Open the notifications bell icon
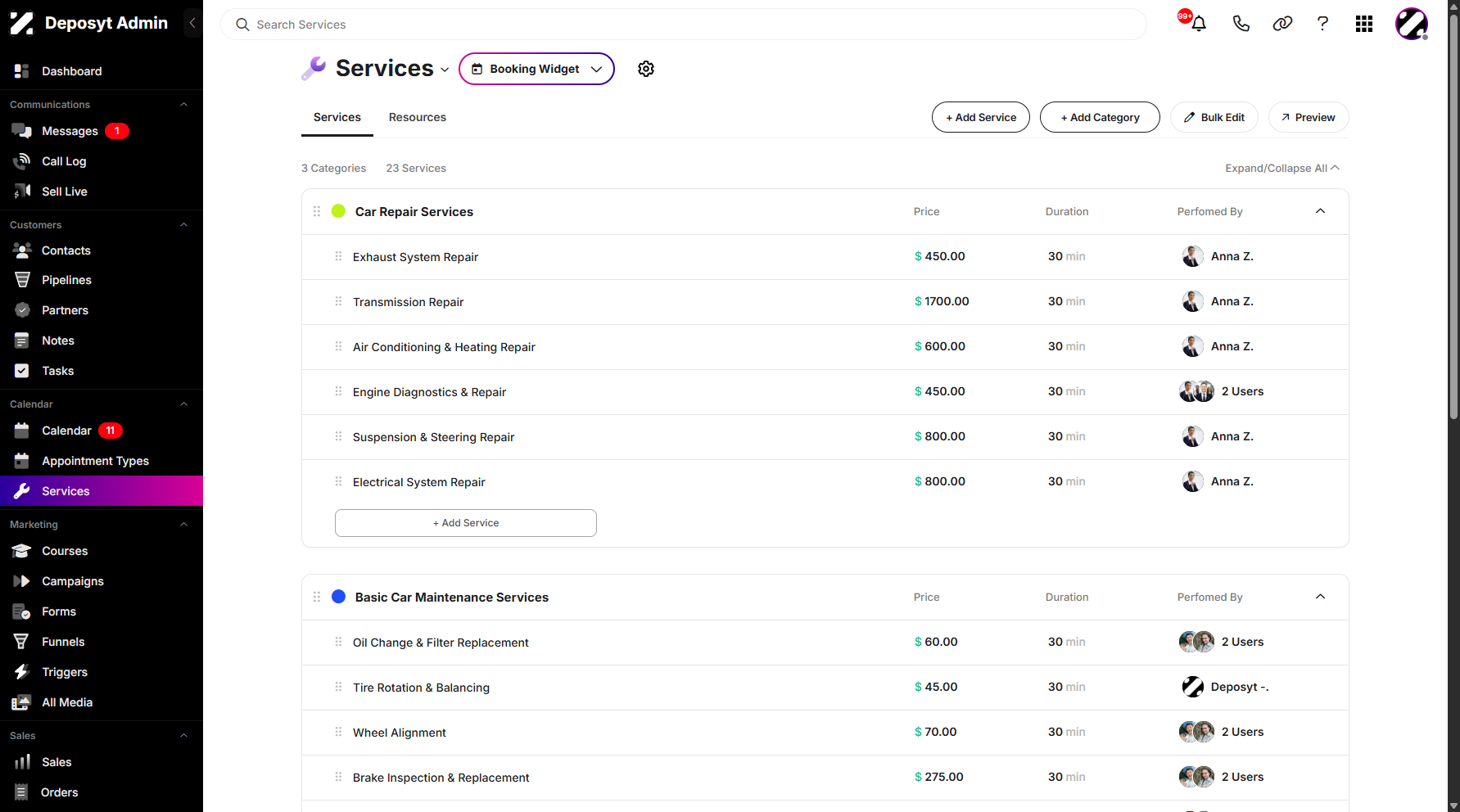 click(x=1198, y=24)
